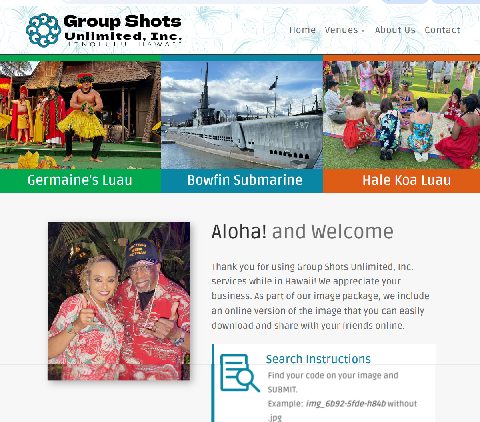Expand the Venues menu dropdown arrow
Viewport: 480px width, 422px height.
363,31
